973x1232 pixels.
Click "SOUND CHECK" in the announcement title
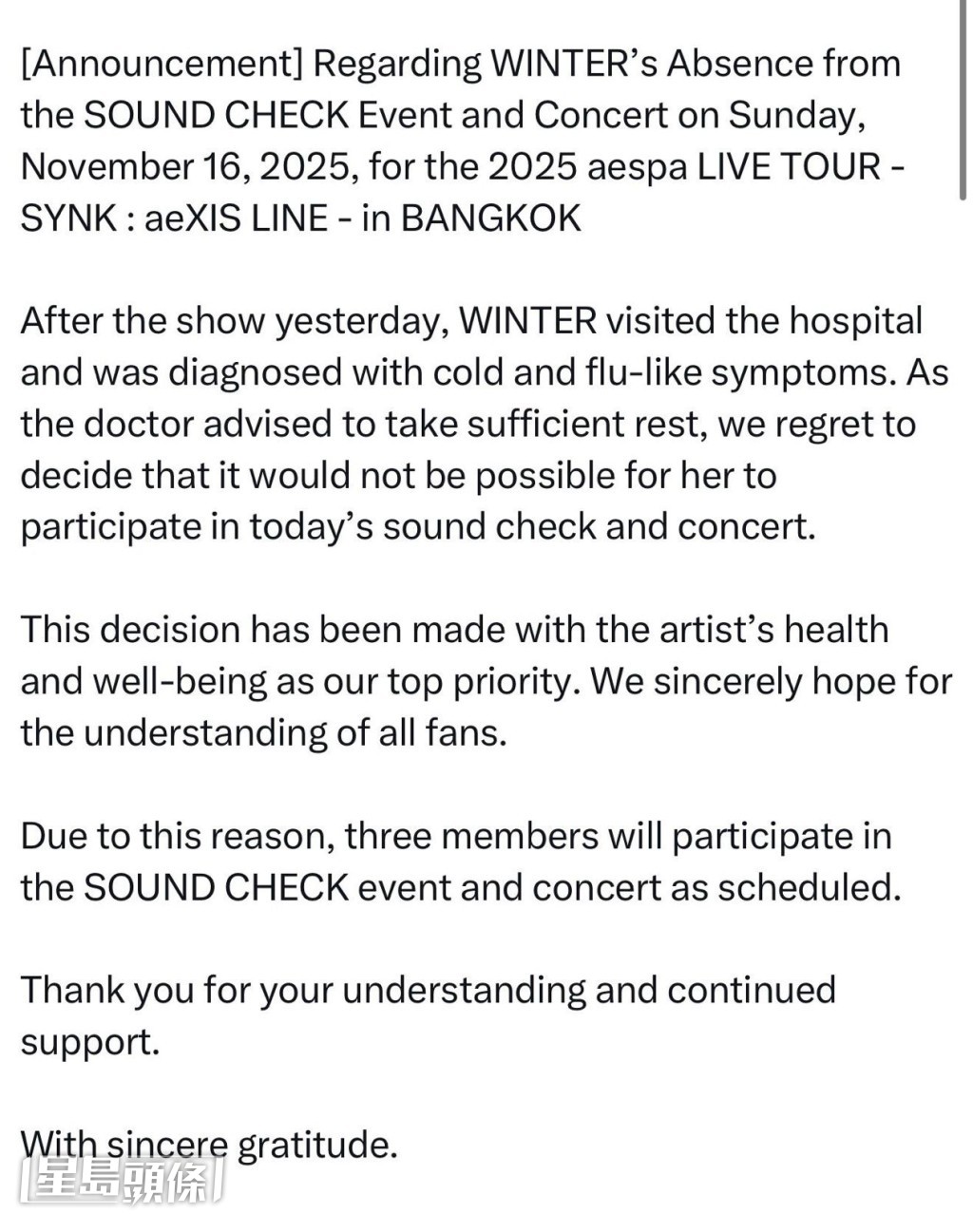click(x=217, y=115)
